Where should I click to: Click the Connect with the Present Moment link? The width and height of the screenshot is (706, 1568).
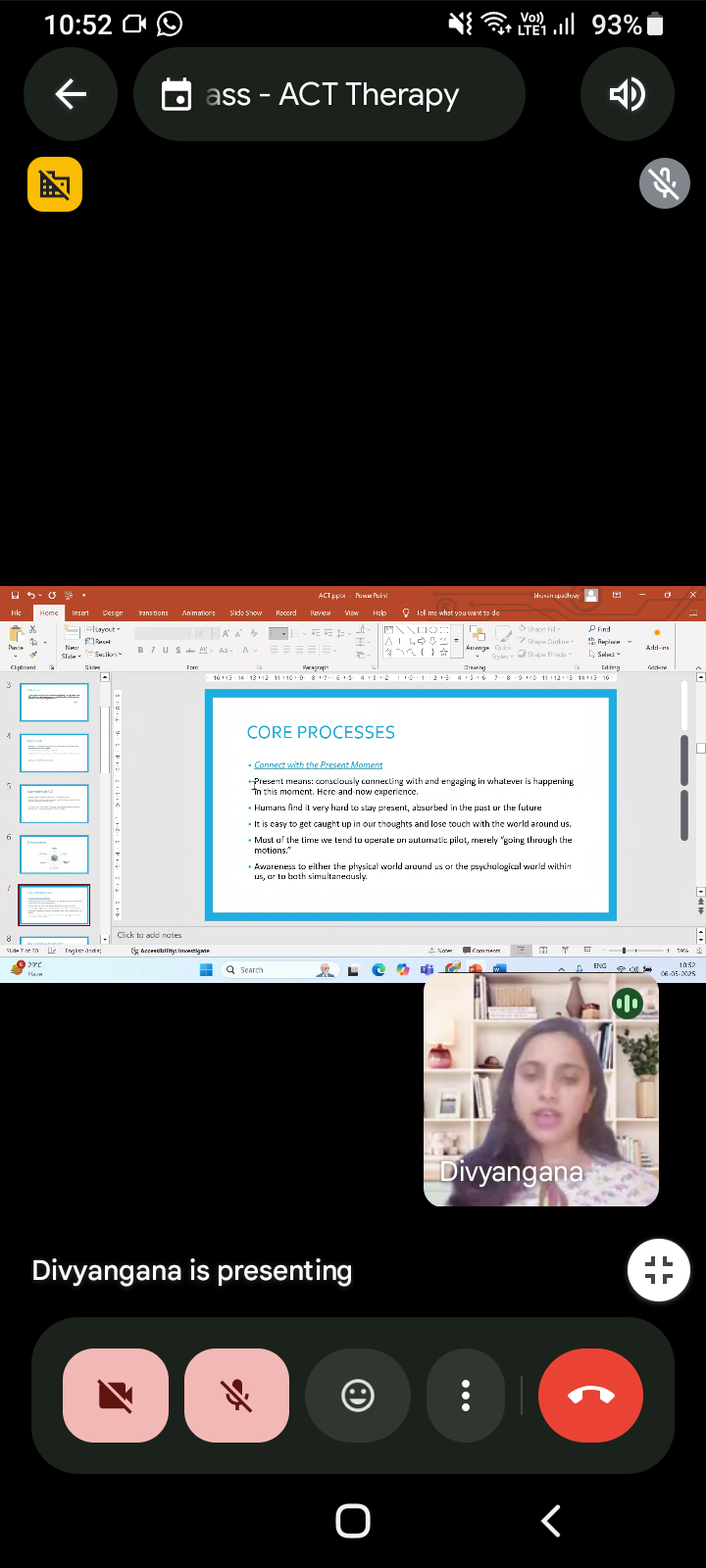pos(318,765)
